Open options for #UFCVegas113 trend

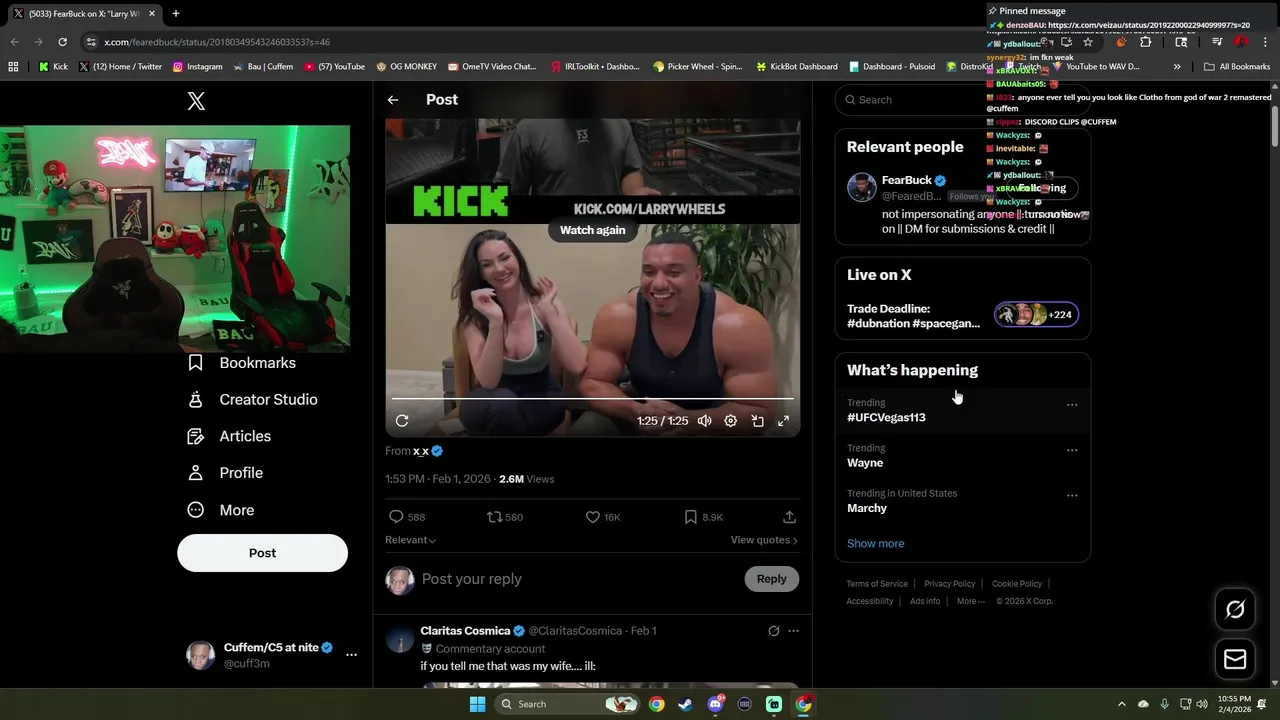pos(1072,405)
